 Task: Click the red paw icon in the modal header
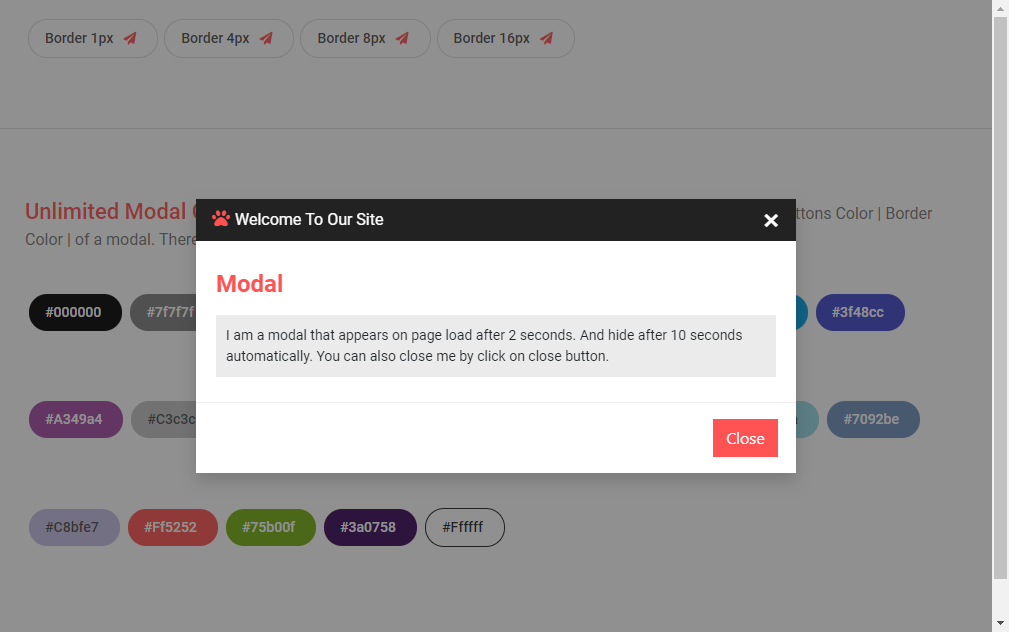click(x=219, y=219)
